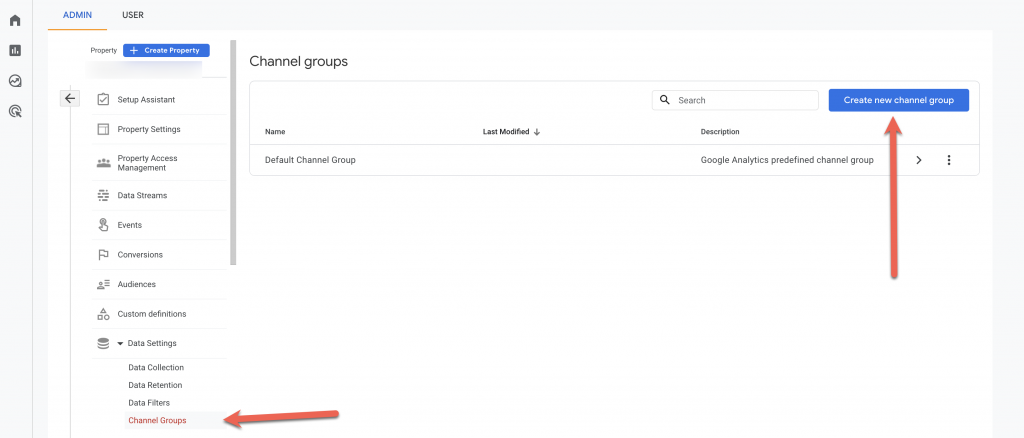This screenshot has width=1024, height=438.
Task: Collapse the Data Settings section
Action: point(121,343)
